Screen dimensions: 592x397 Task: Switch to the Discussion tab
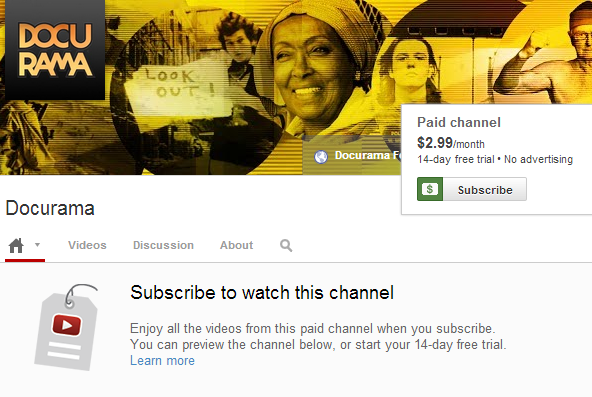(163, 245)
